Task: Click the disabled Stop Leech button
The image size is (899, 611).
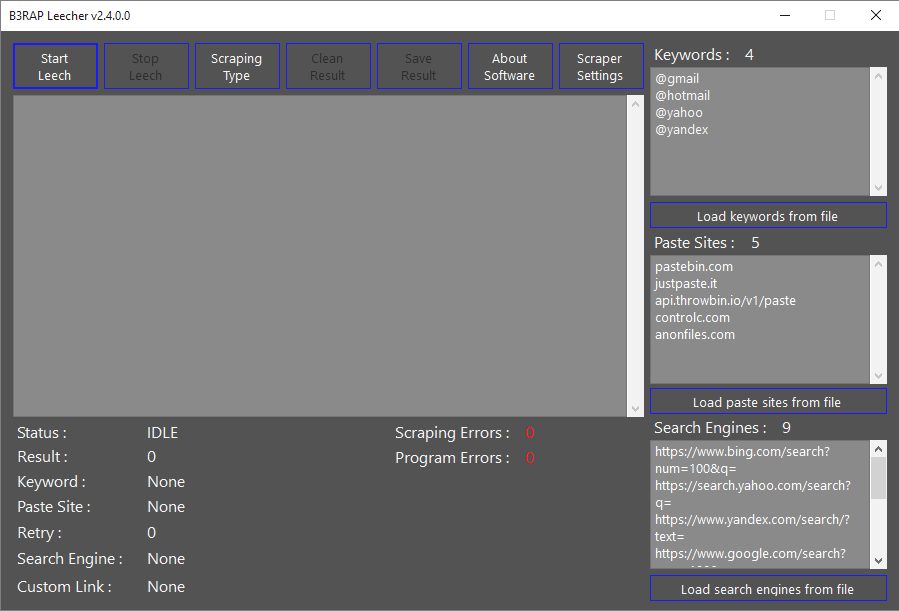Action: coord(146,66)
